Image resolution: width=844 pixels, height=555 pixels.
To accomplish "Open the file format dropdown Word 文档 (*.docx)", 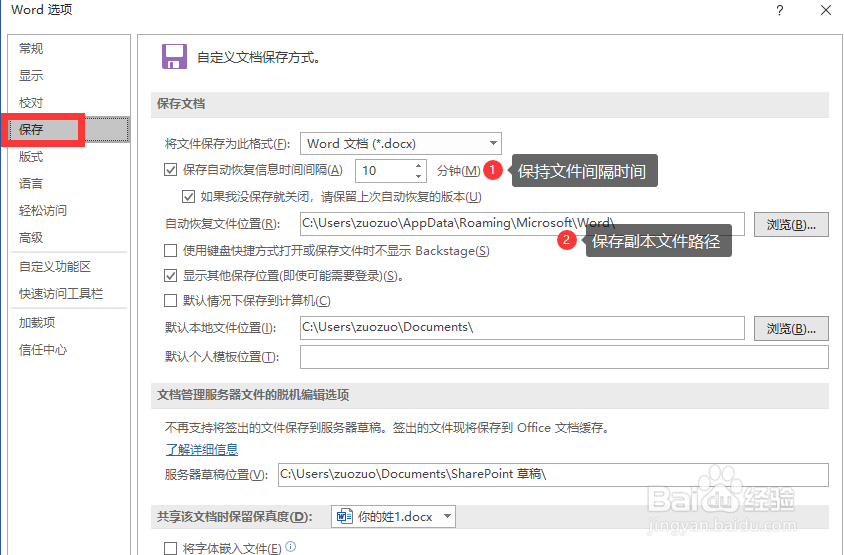I will tap(400, 144).
